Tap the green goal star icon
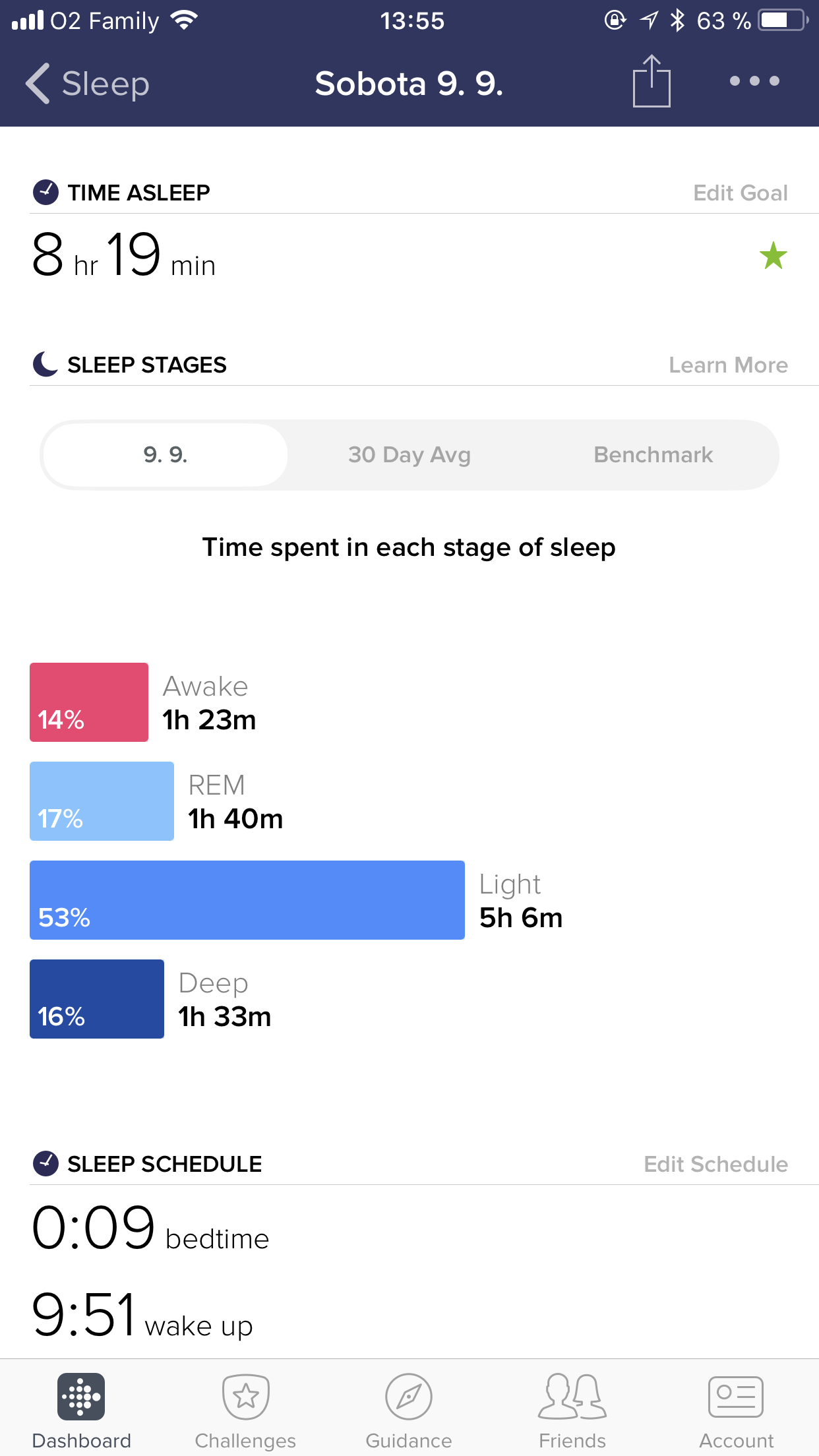 [773, 256]
